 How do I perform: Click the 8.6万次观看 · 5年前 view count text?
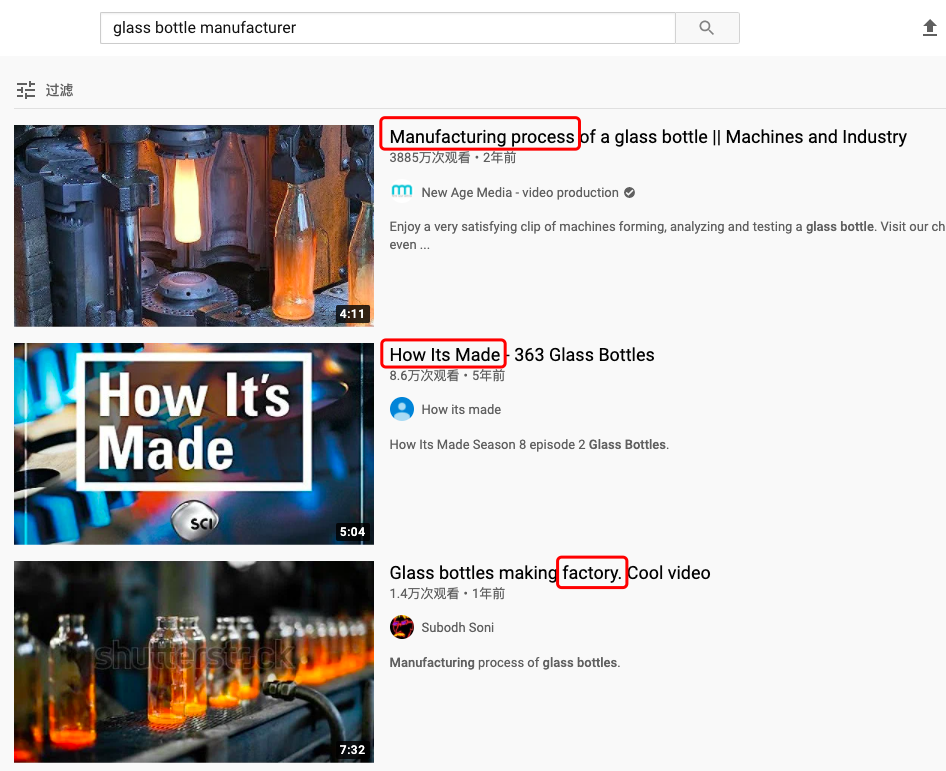point(447,376)
